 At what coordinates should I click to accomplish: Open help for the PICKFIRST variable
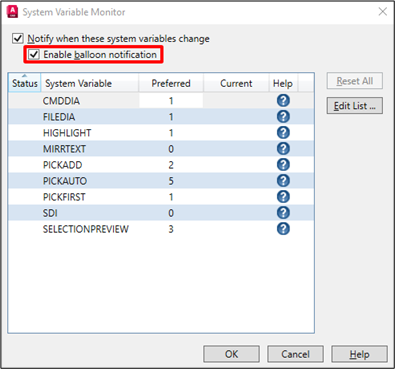pyautogui.click(x=283, y=197)
